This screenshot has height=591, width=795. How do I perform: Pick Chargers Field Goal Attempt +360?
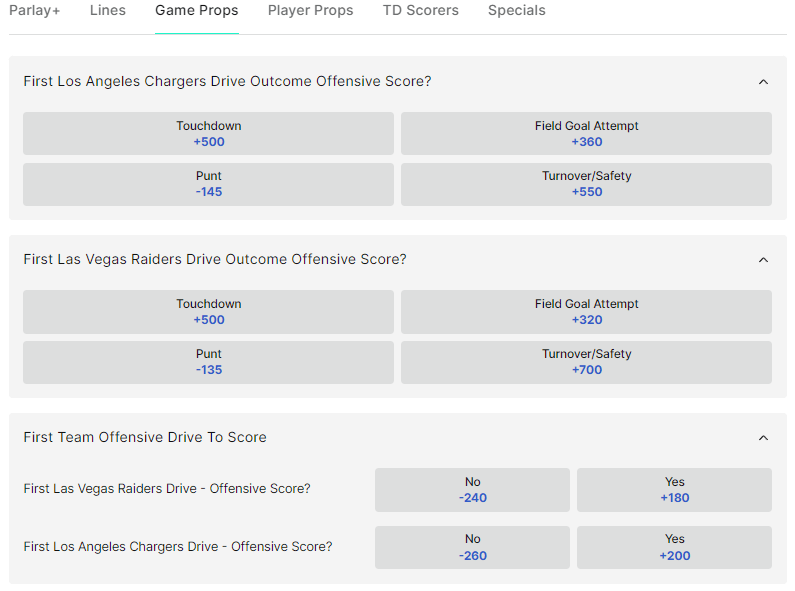coord(586,134)
